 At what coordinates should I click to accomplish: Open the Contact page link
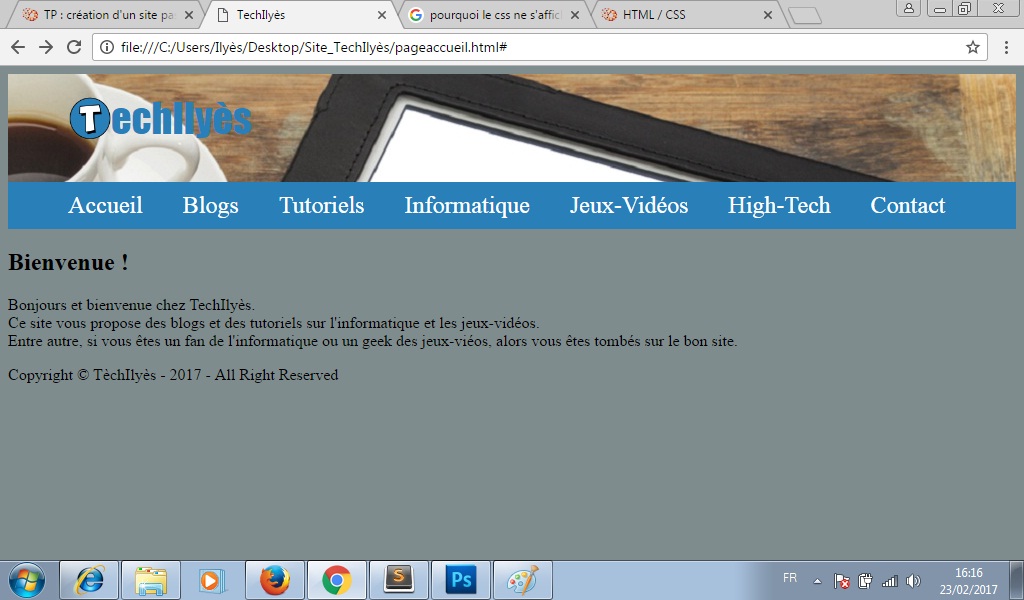907,206
